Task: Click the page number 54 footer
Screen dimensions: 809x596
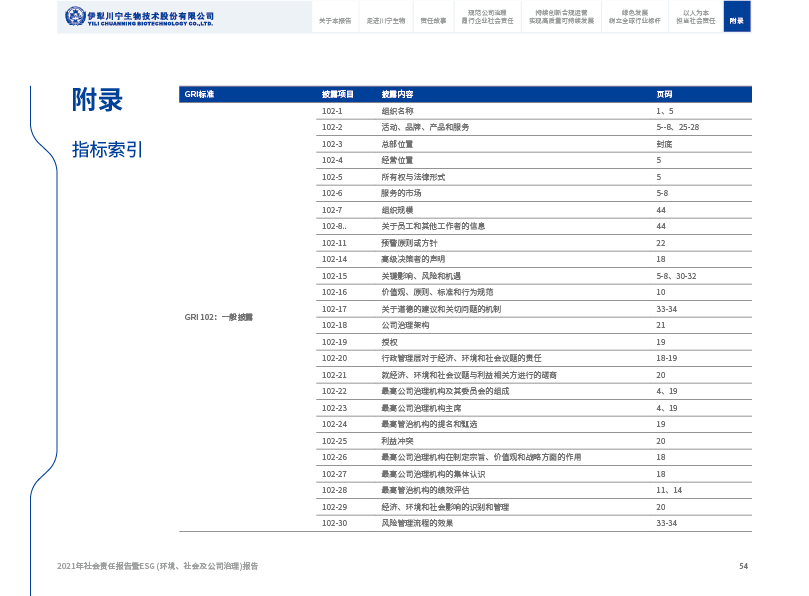Action: pos(743,566)
